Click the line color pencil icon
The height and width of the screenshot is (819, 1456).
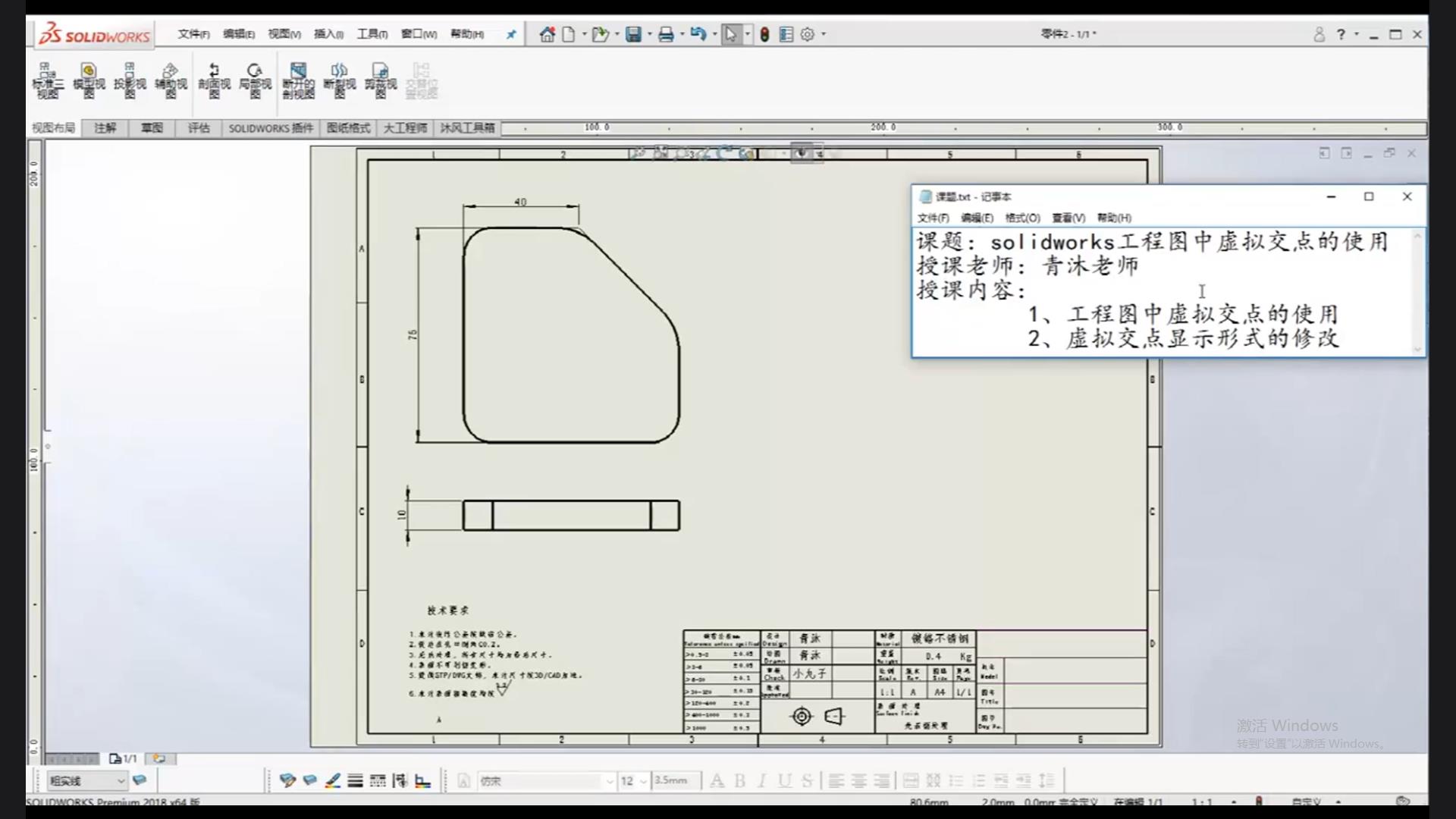(332, 780)
